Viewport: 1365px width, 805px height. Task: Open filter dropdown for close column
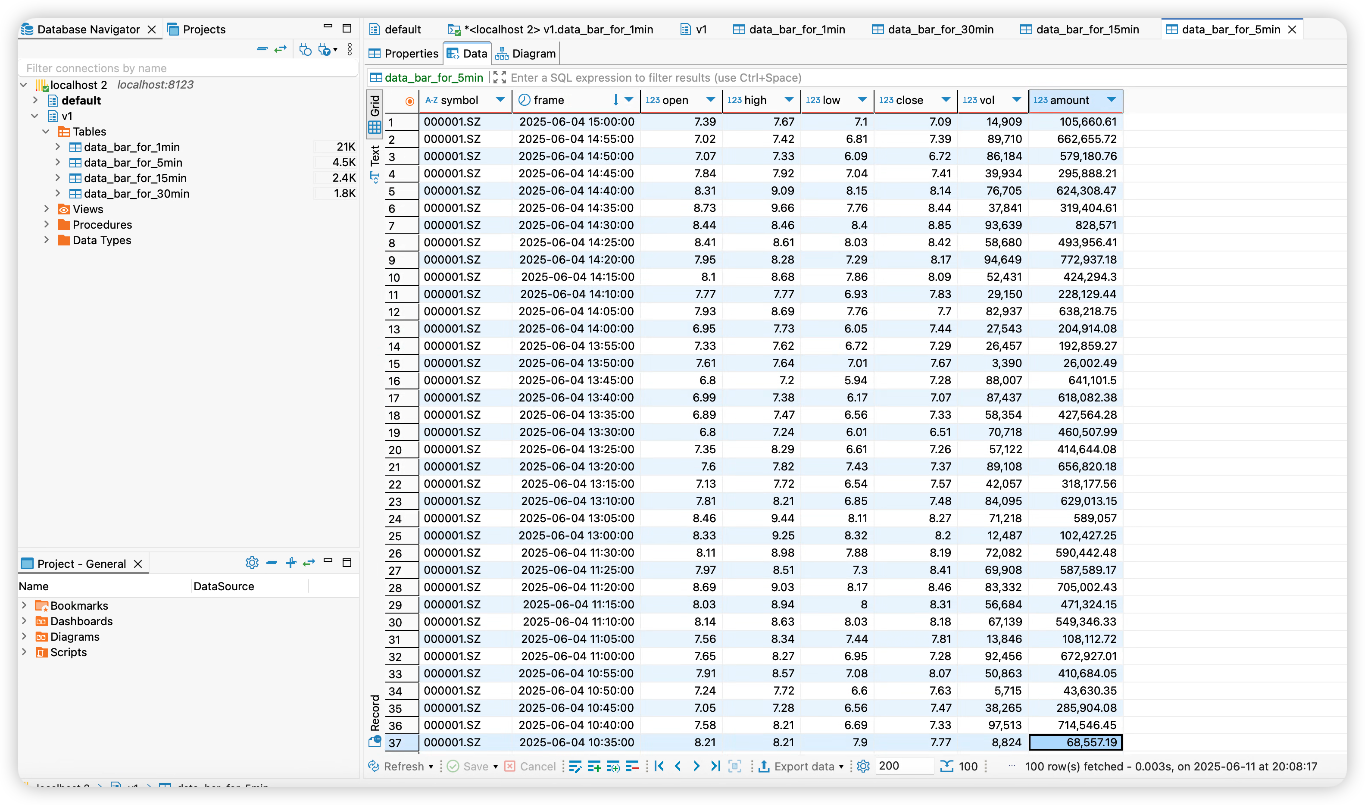point(945,100)
